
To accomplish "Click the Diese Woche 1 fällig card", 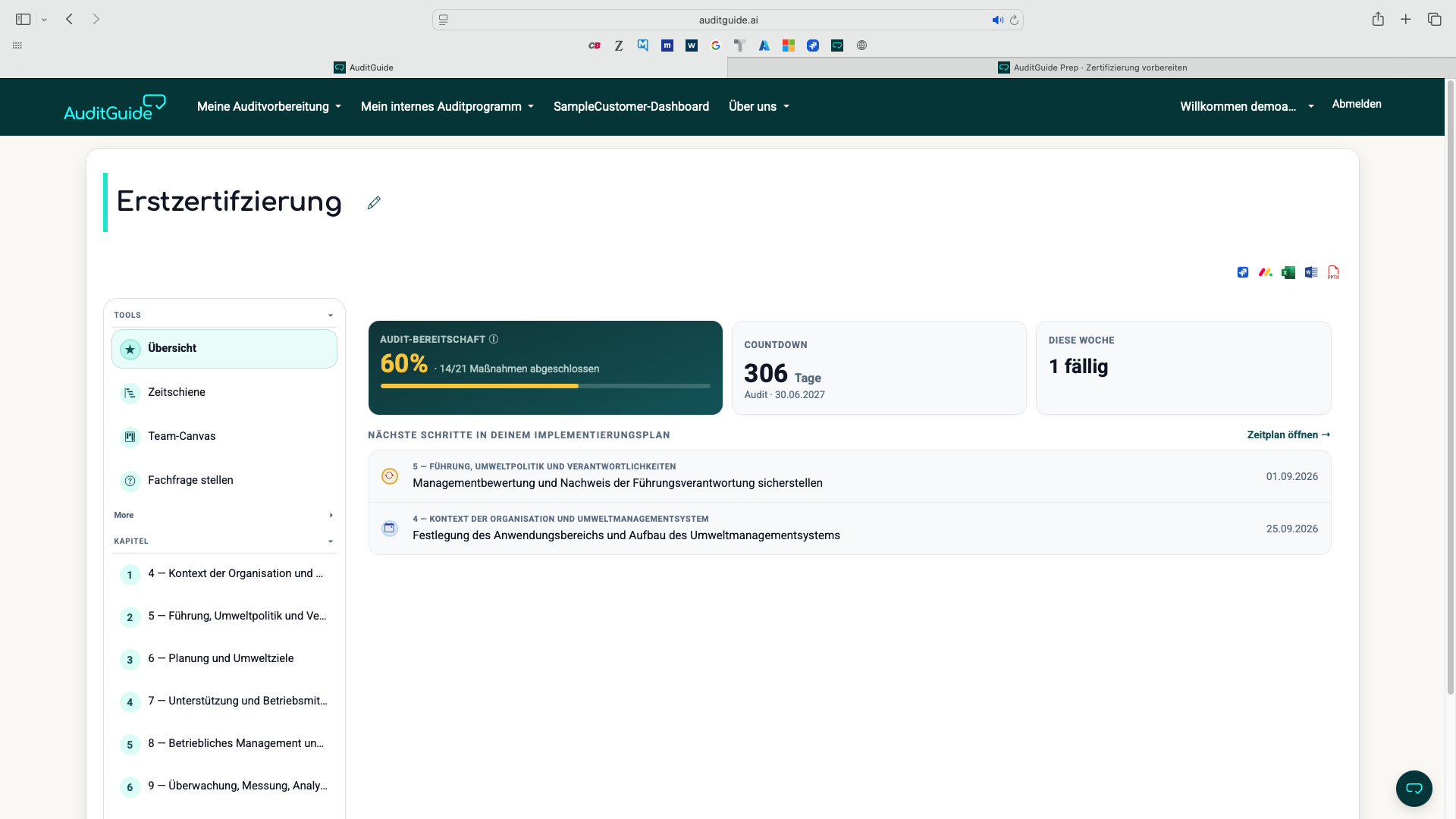I will pos(1183,368).
